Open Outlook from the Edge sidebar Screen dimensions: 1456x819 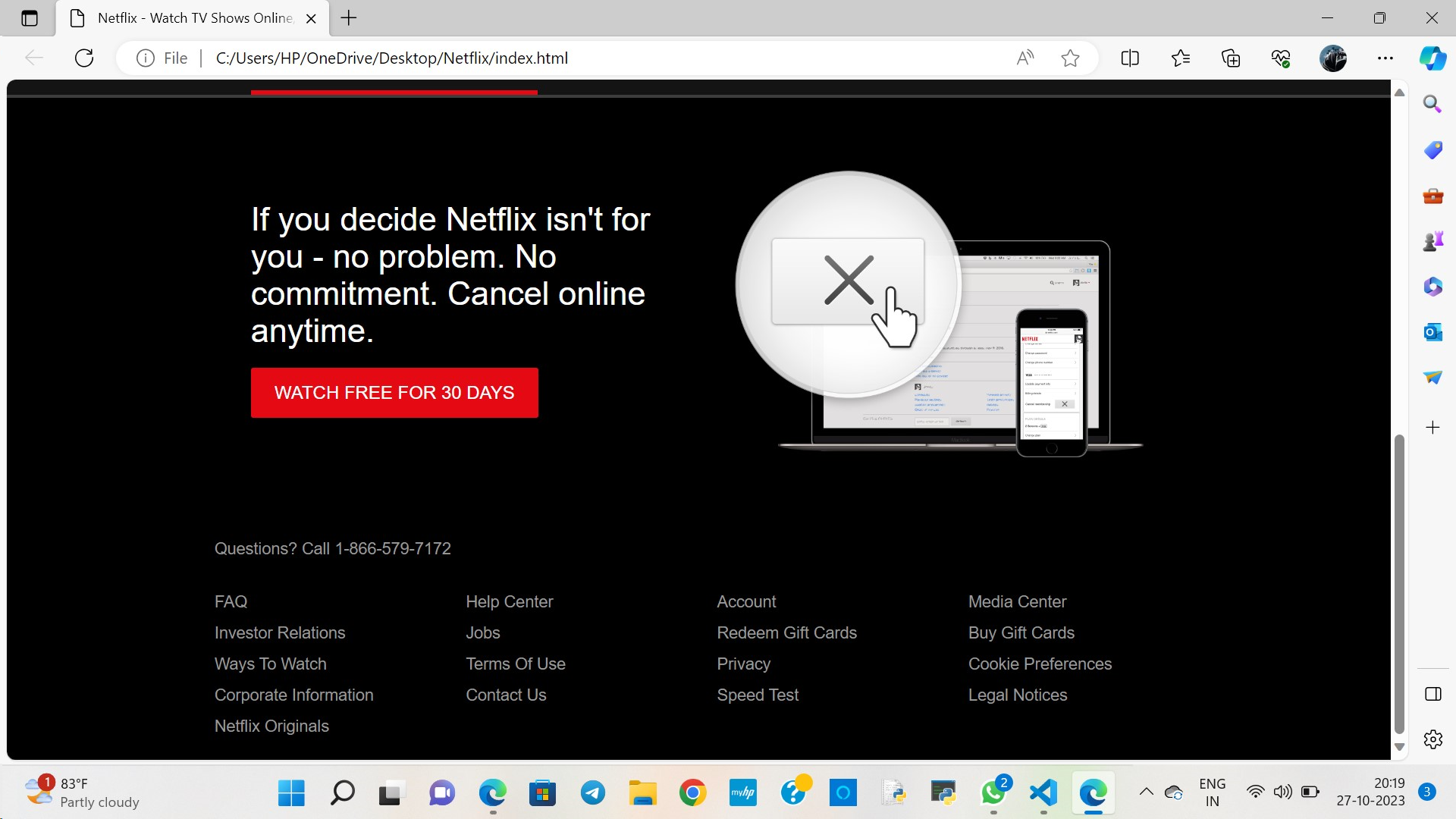[1432, 331]
